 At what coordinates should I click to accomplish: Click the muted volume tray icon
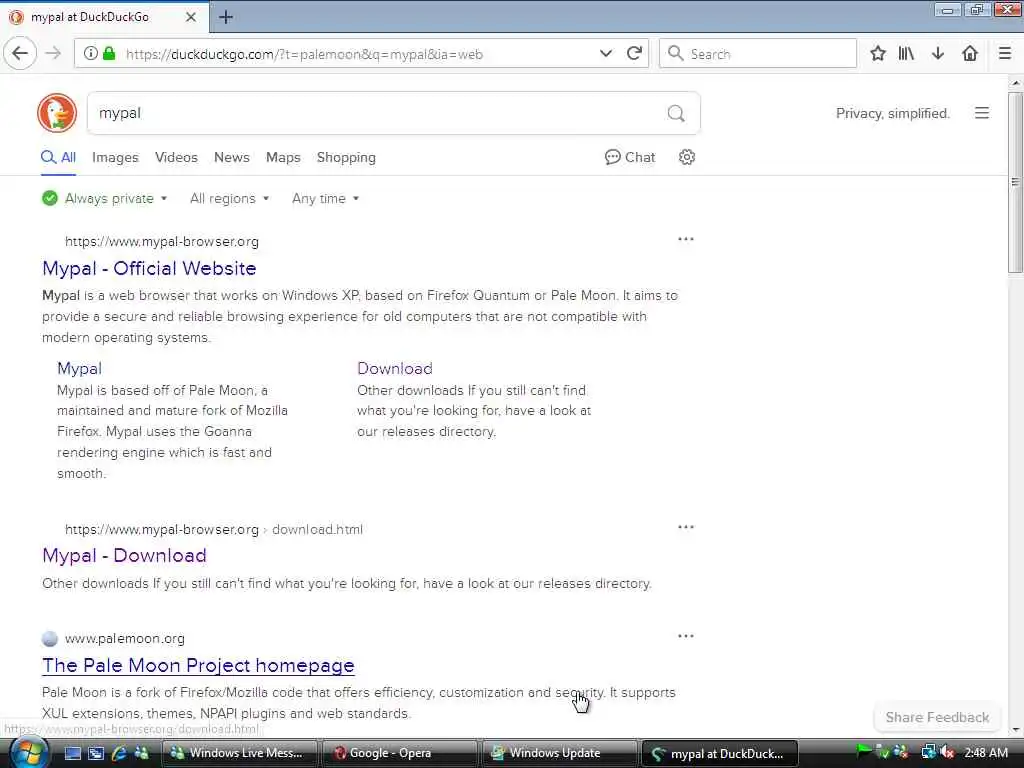point(948,753)
